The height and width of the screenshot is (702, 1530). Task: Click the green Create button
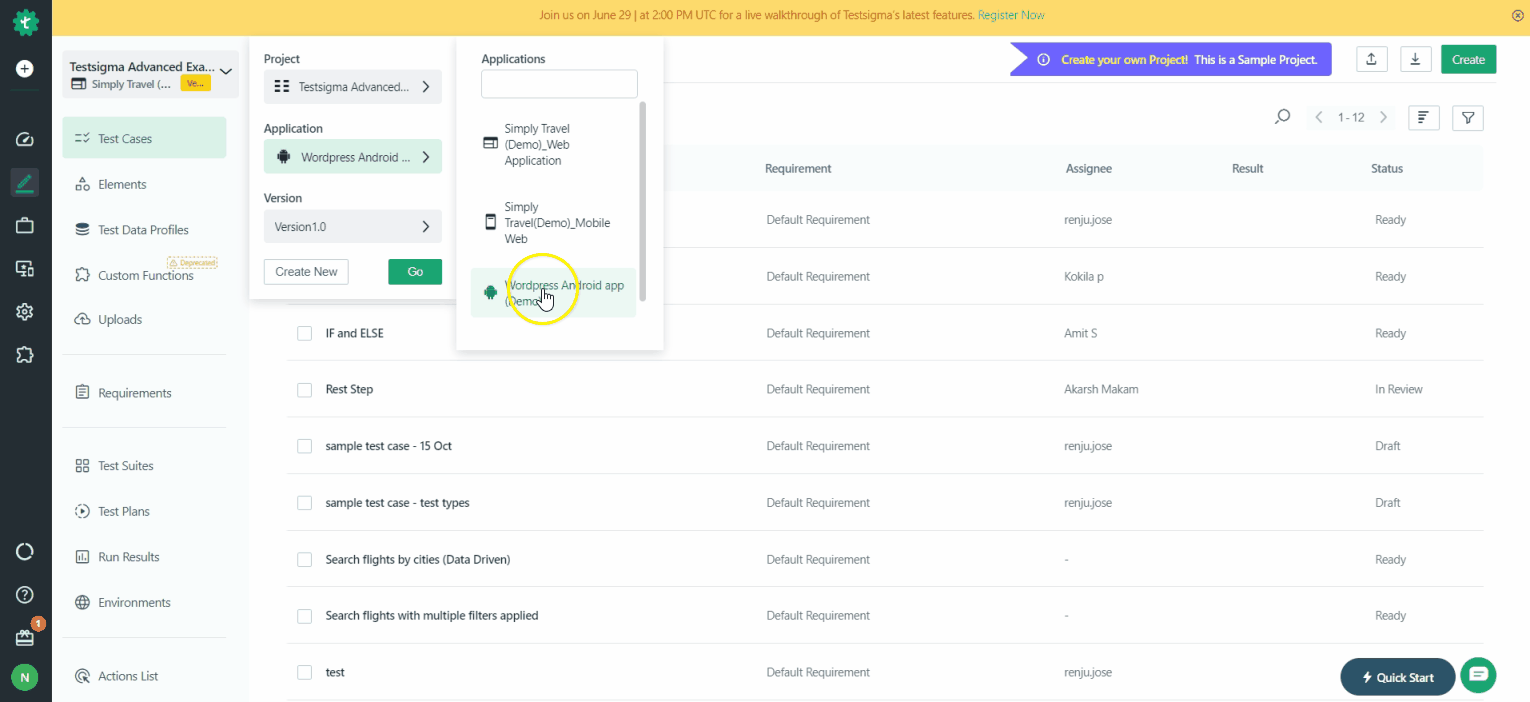pyautogui.click(x=1468, y=60)
